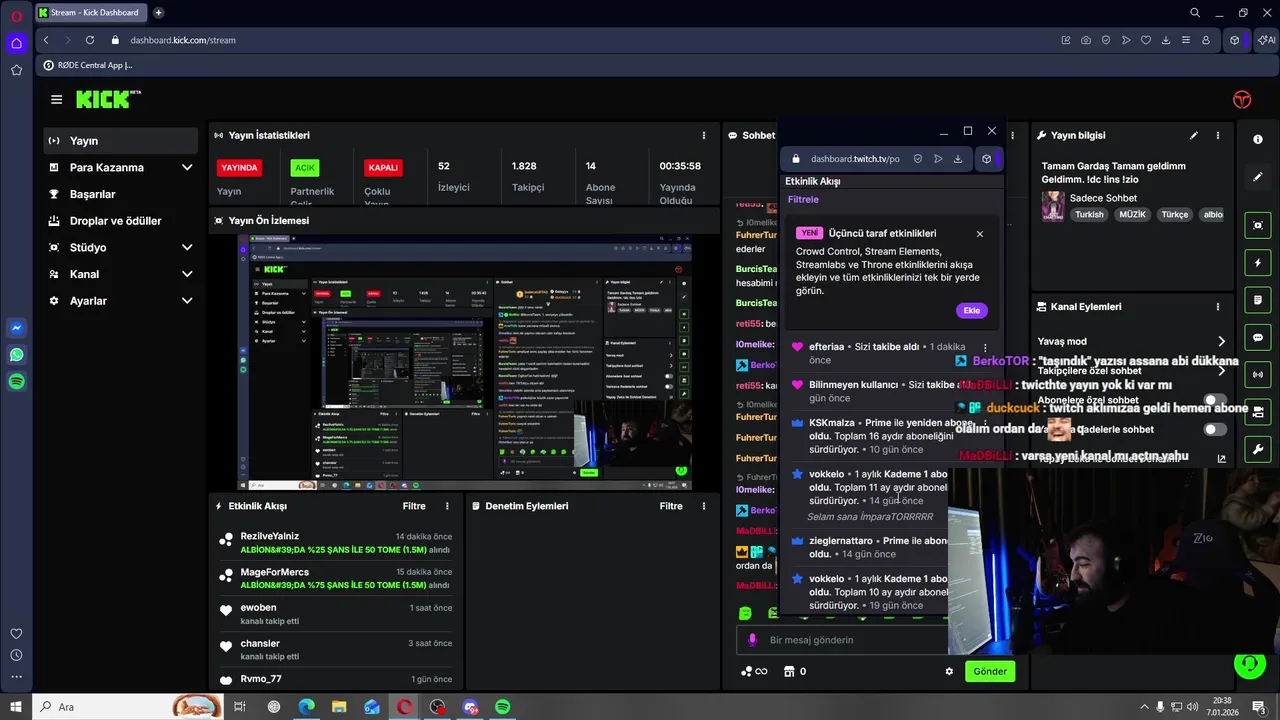This screenshot has height=720, width=1280.
Task: Open Etkinlik Akışı Filtre button
Action: pos(414,506)
